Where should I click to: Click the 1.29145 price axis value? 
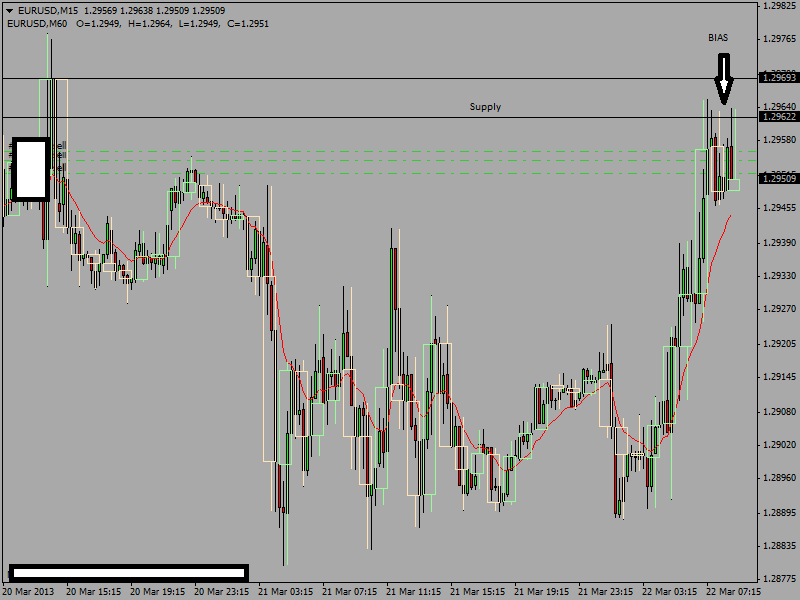781,378
